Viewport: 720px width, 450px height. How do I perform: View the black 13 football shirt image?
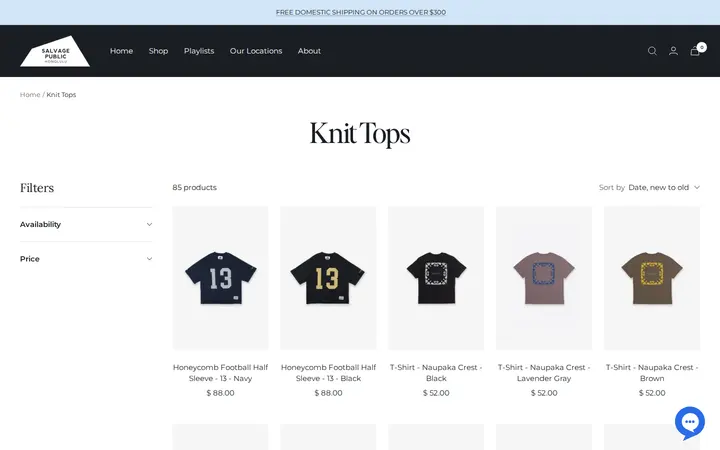click(x=328, y=278)
